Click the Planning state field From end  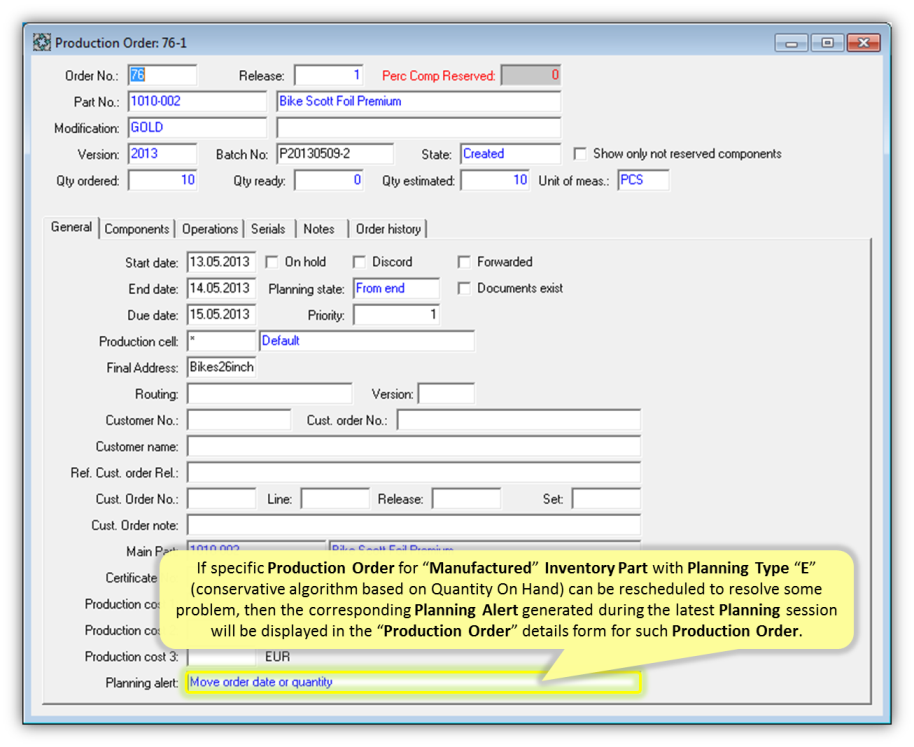tap(396, 288)
